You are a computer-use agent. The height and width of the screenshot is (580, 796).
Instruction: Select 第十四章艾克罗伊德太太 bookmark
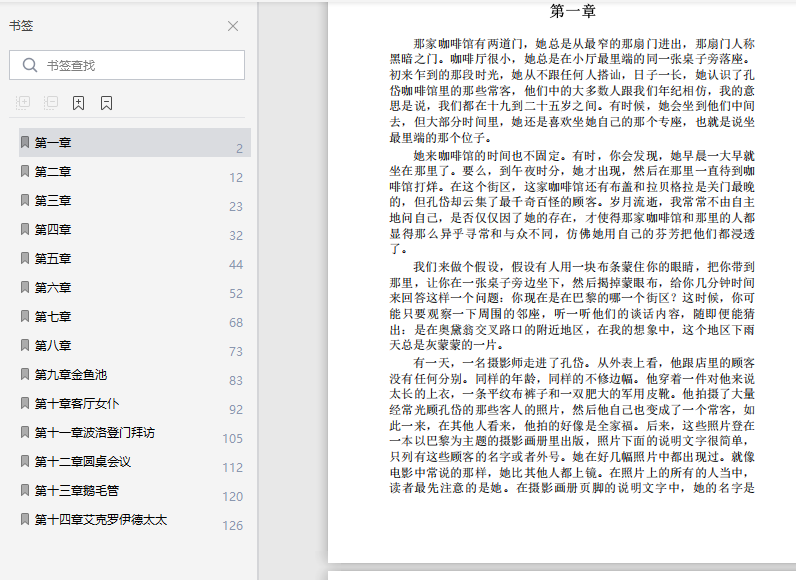pos(135,519)
